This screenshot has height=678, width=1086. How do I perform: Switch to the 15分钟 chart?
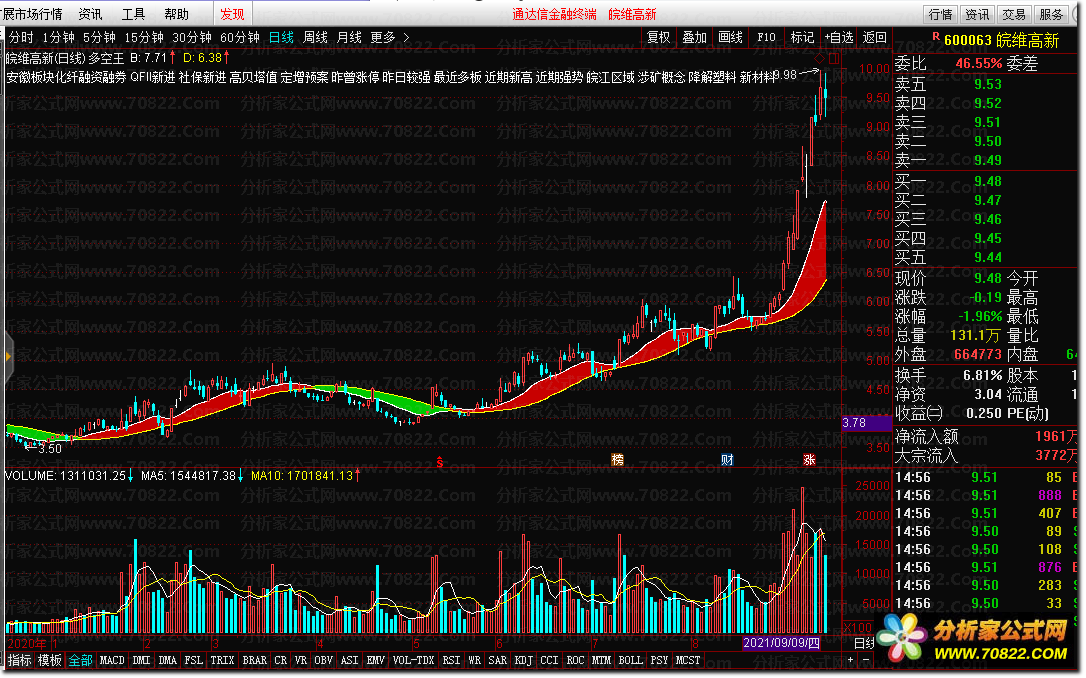click(144, 37)
